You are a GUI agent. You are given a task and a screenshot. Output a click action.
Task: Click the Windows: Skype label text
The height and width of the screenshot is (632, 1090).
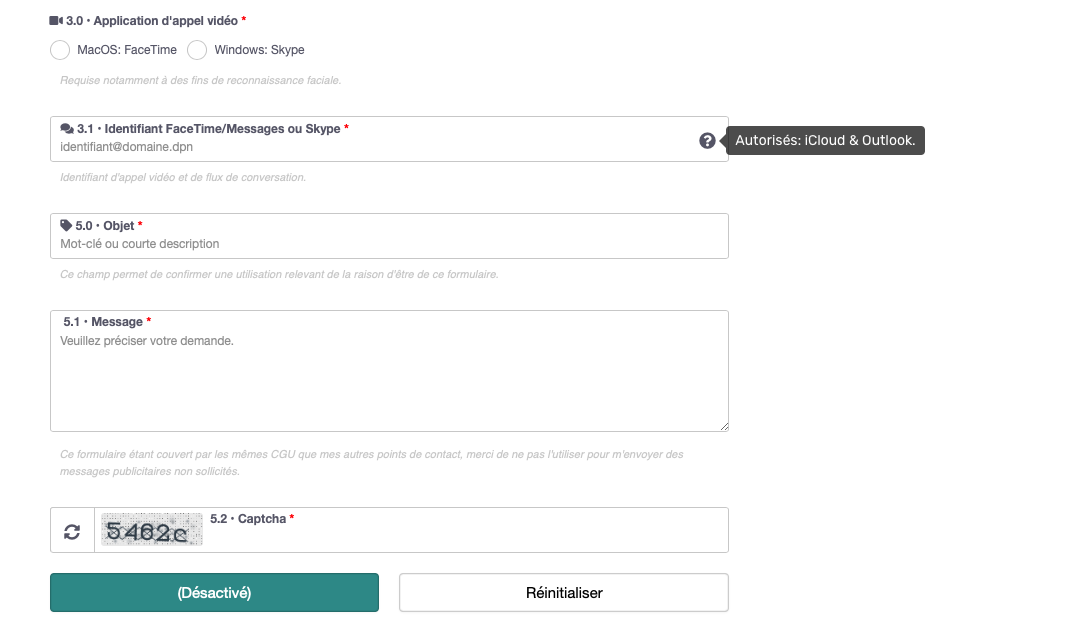click(x=259, y=50)
